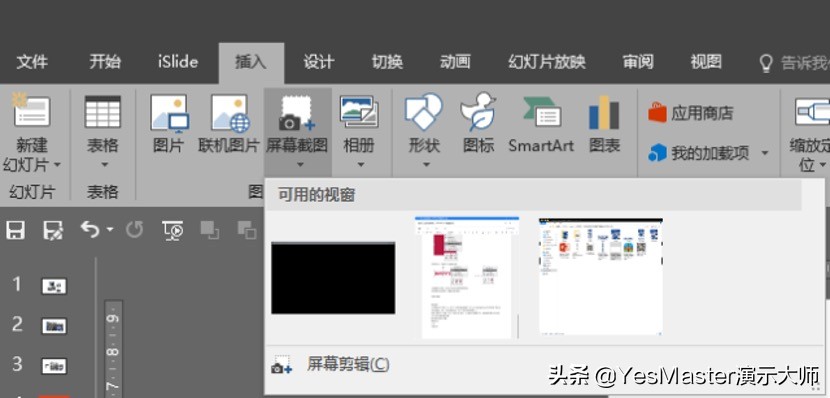This screenshot has width=830, height=398.
Task: Select the 插入 tab
Action: [251, 62]
